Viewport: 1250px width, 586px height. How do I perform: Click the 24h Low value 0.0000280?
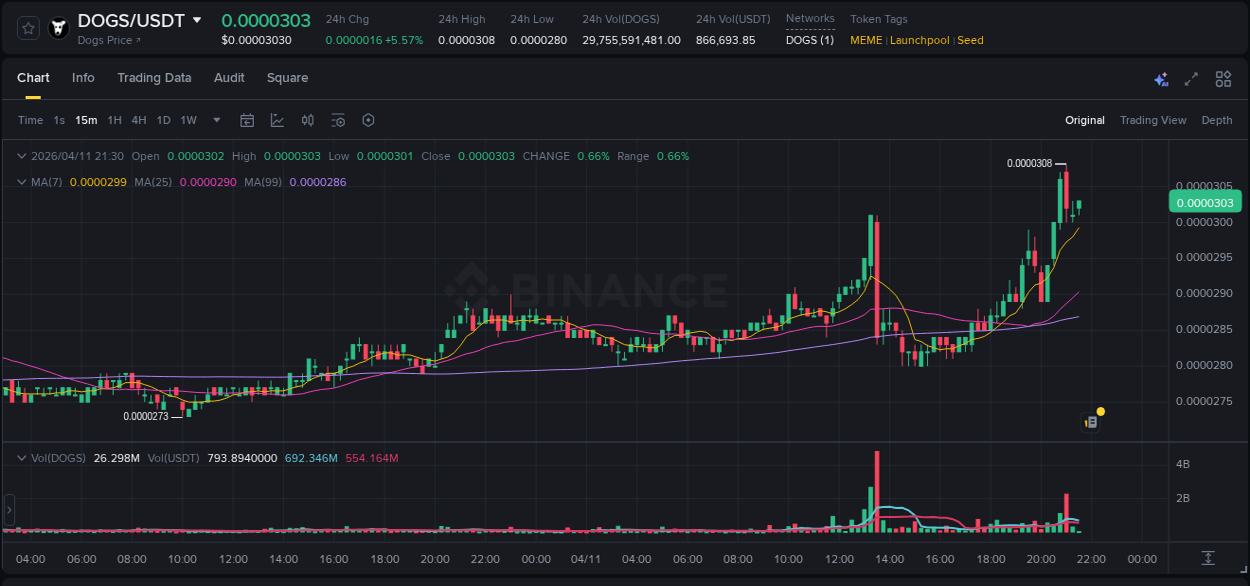(539, 40)
